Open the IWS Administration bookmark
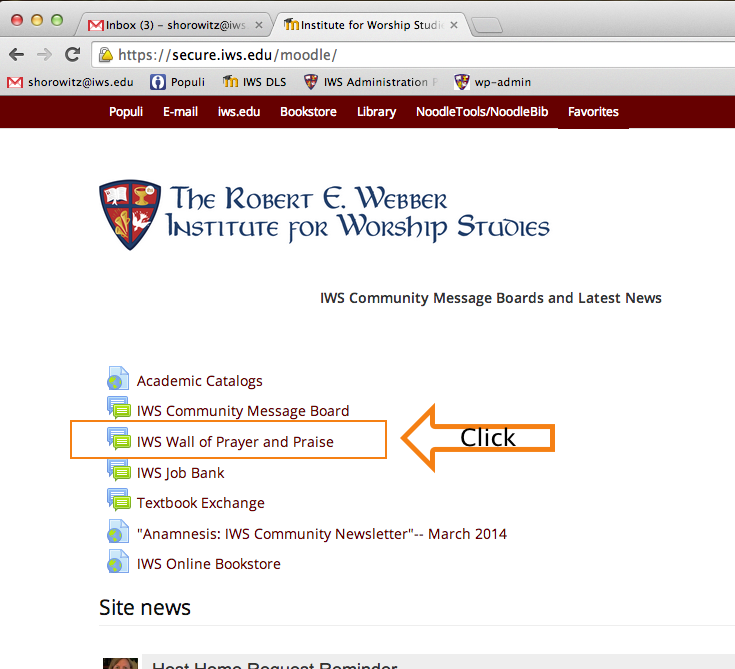 point(371,82)
